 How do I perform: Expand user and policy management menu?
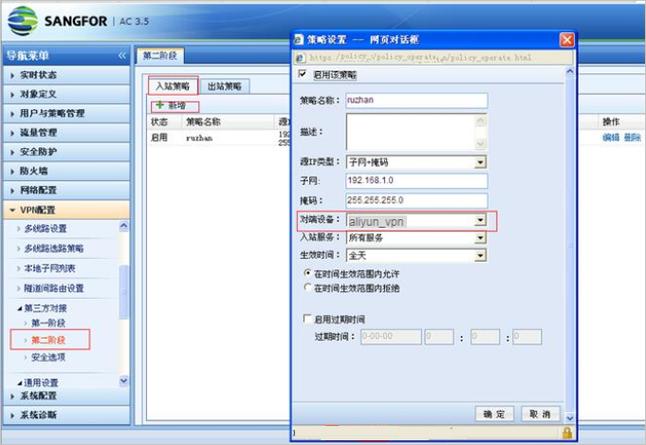(66, 113)
